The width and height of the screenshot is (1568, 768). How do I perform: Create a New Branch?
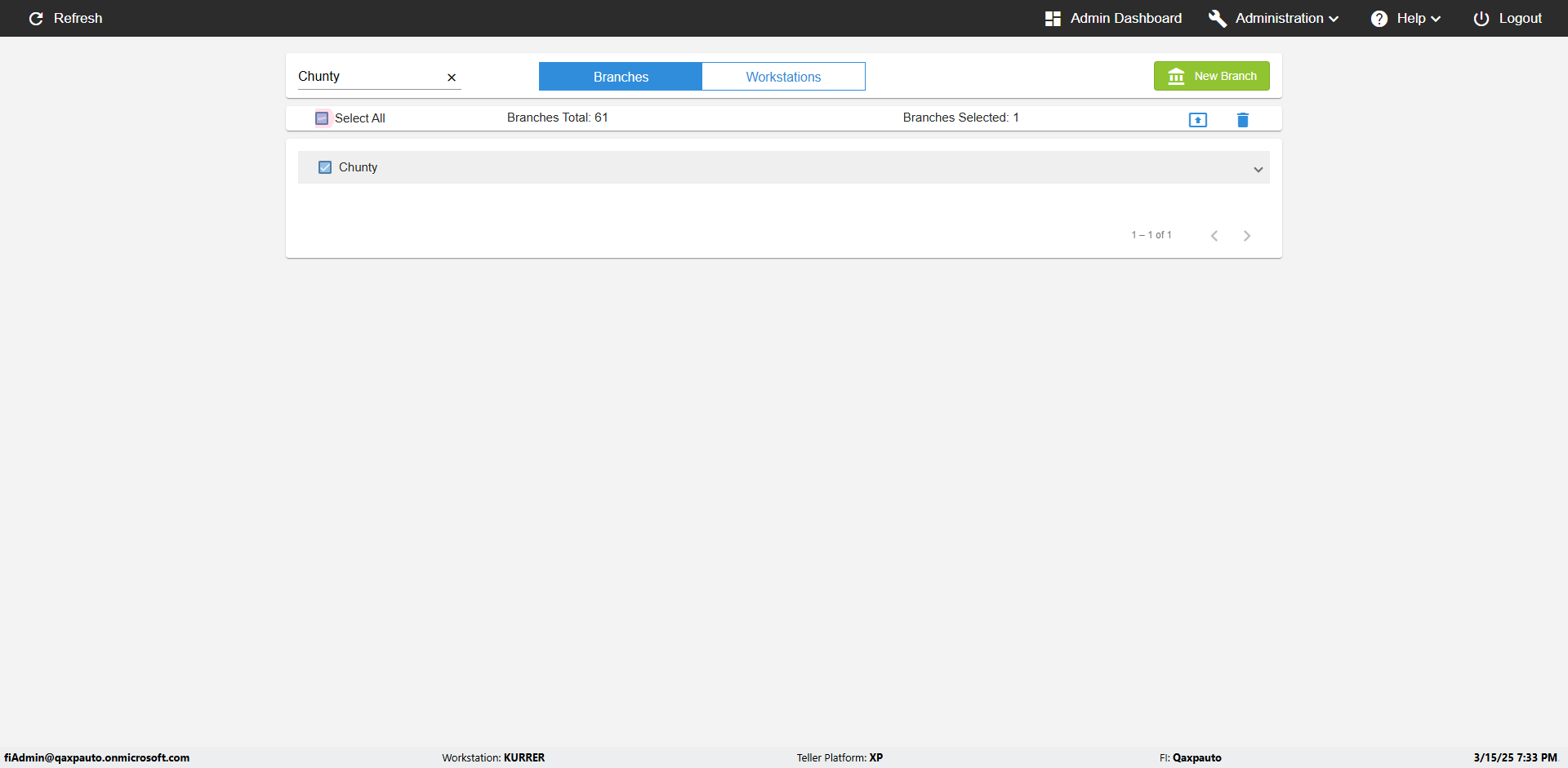pyautogui.click(x=1212, y=76)
